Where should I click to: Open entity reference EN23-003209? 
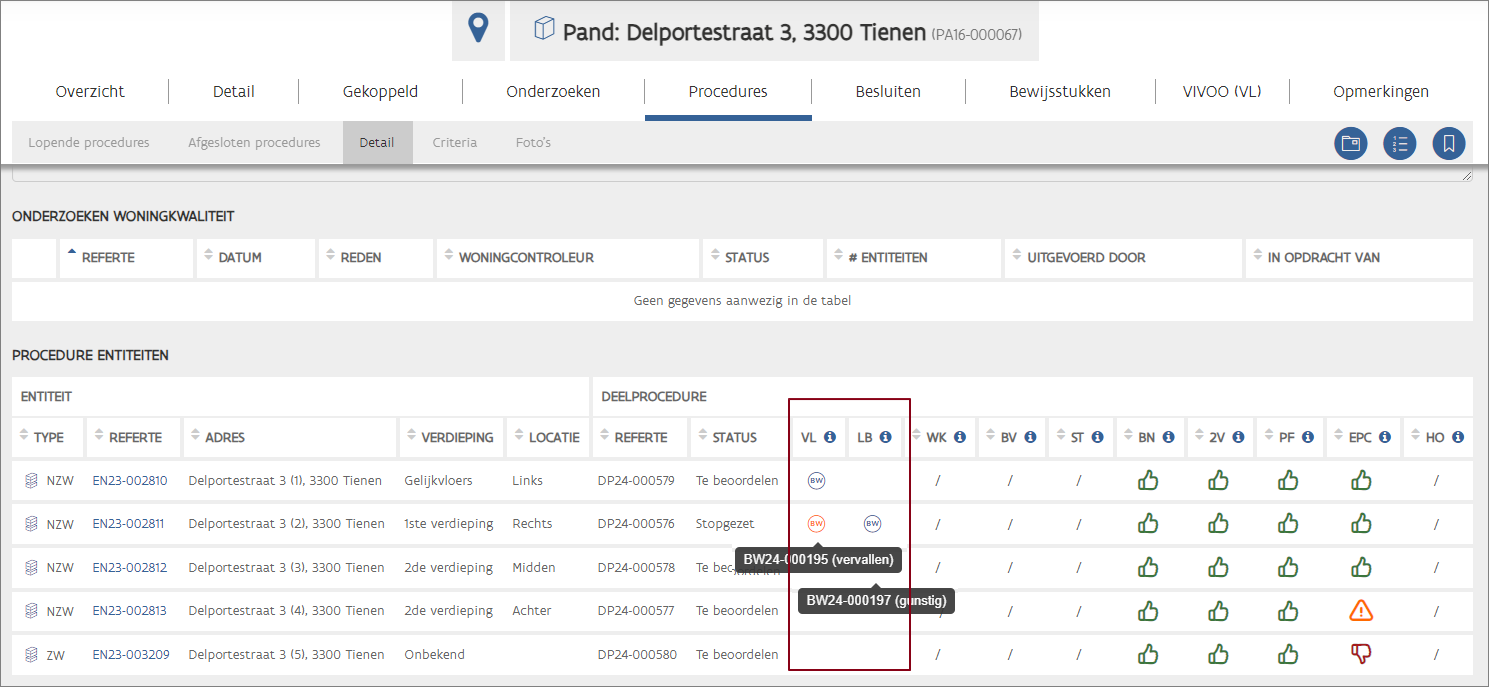click(130, 655)
